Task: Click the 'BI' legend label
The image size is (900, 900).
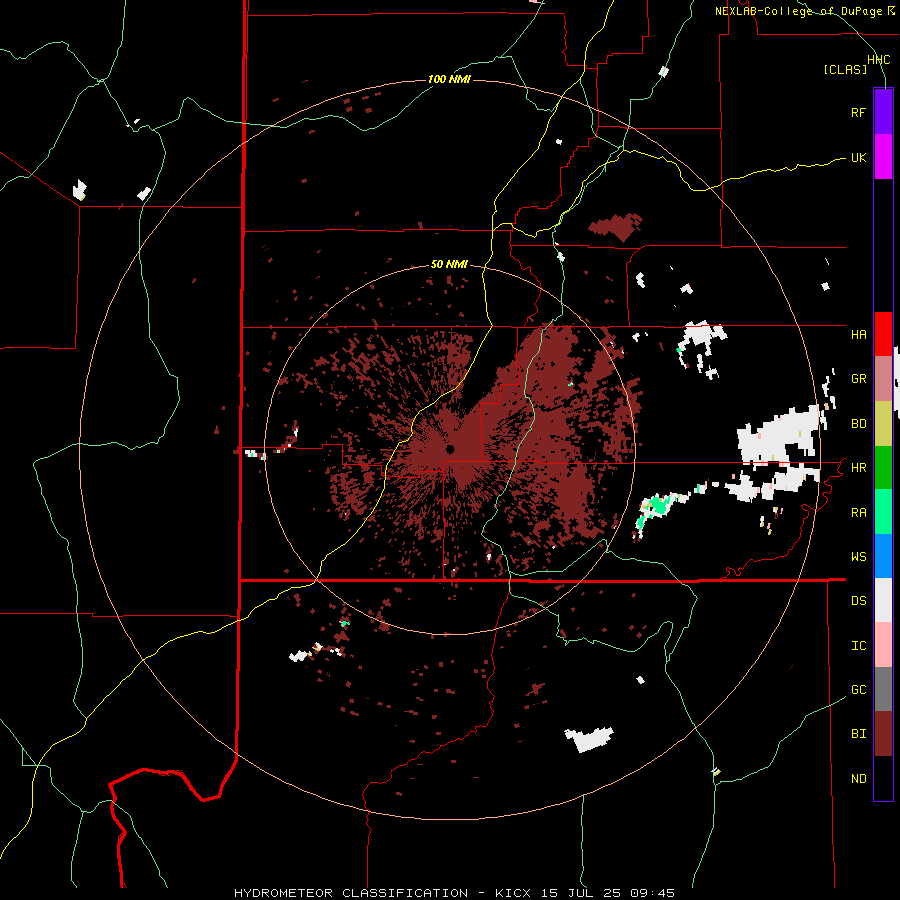Action: [858, 734]
